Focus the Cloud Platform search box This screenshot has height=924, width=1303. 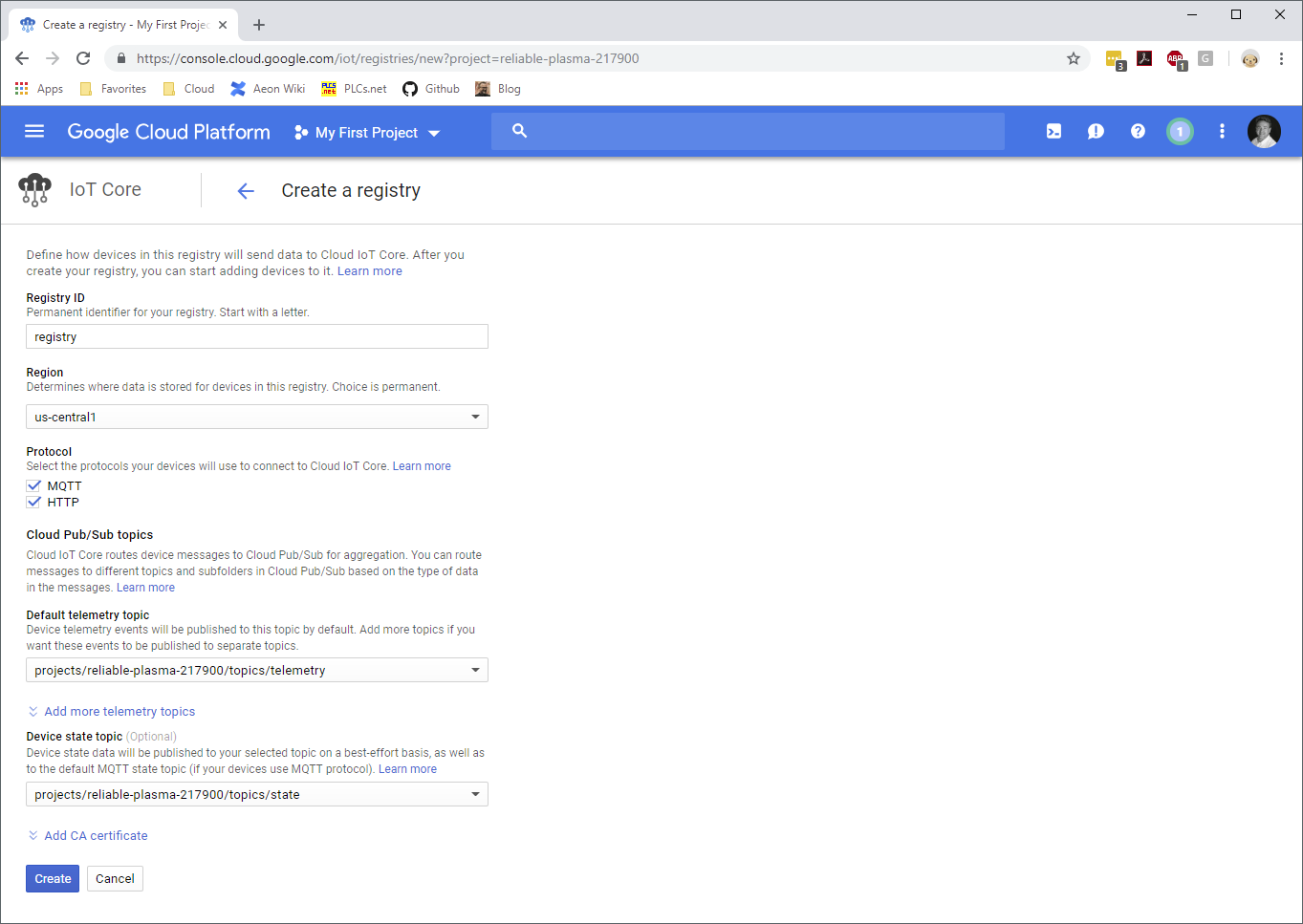click(748, 131)
